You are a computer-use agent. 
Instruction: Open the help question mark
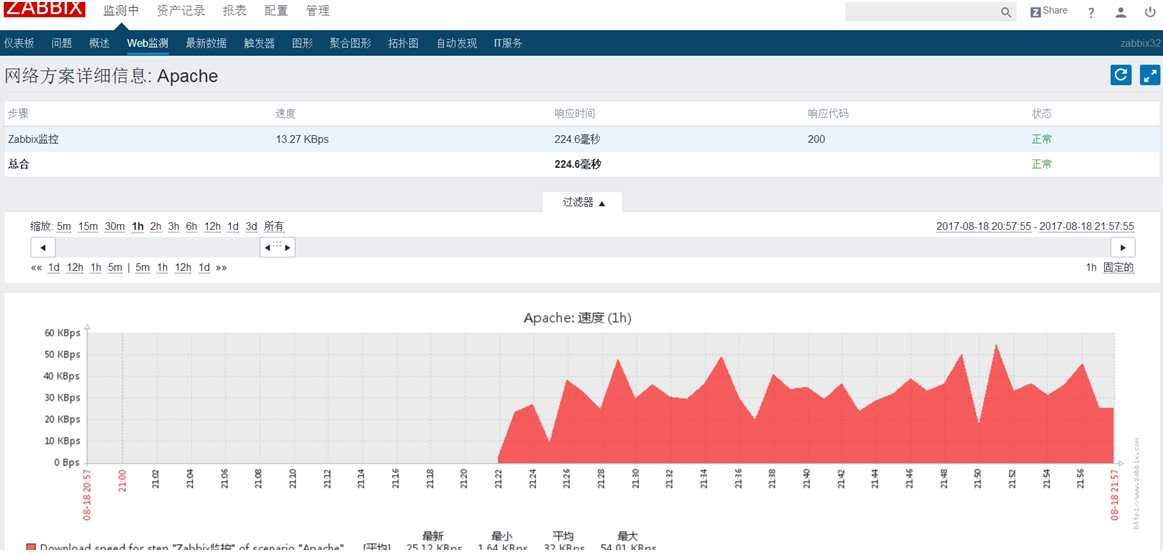[1091, 13]
